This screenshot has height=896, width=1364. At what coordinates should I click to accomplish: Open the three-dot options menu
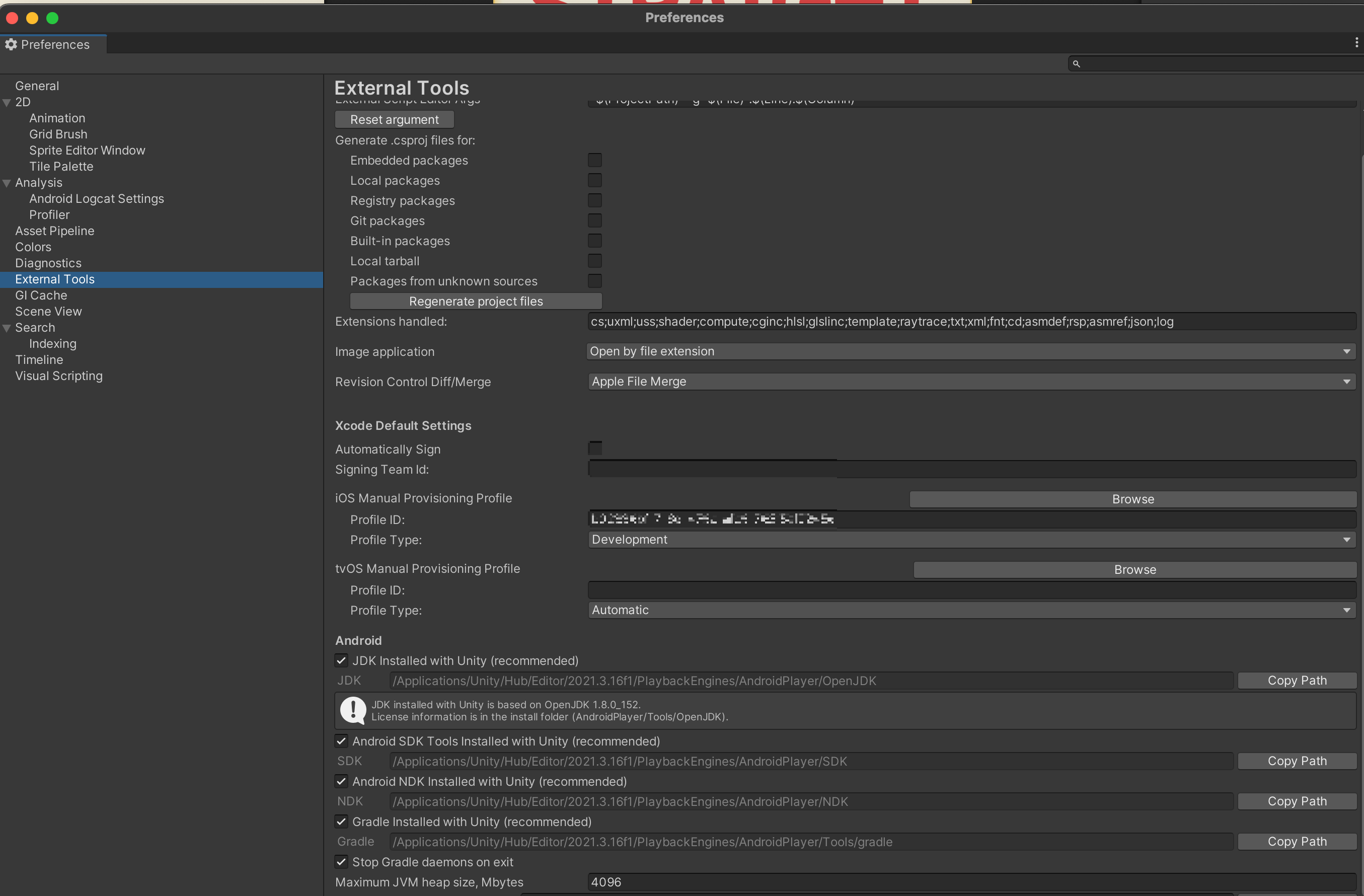point(1356,42)
